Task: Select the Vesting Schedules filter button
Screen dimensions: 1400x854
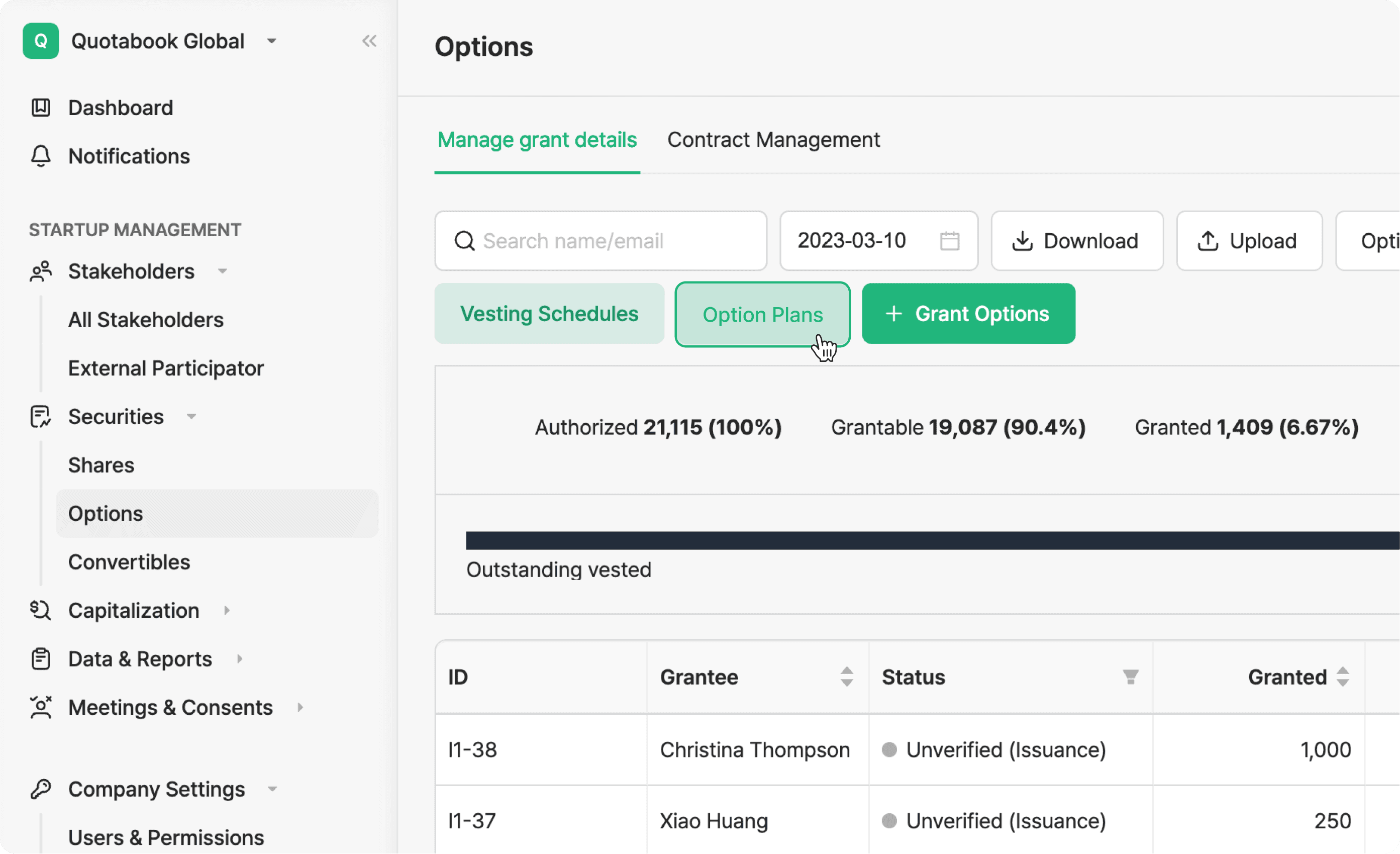Action: (x=549, y=313)
